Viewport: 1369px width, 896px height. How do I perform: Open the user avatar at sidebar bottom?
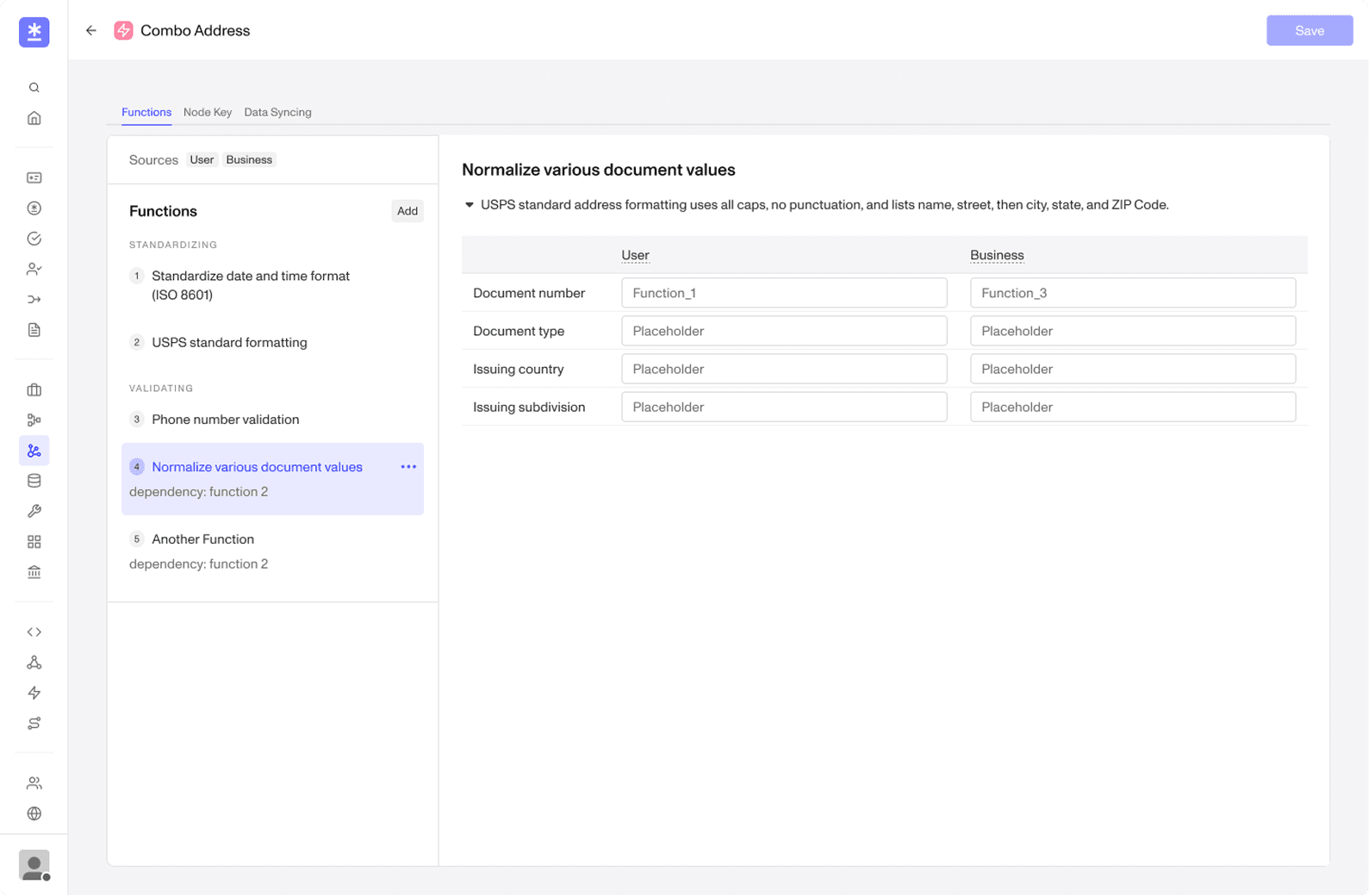(34, 865)
